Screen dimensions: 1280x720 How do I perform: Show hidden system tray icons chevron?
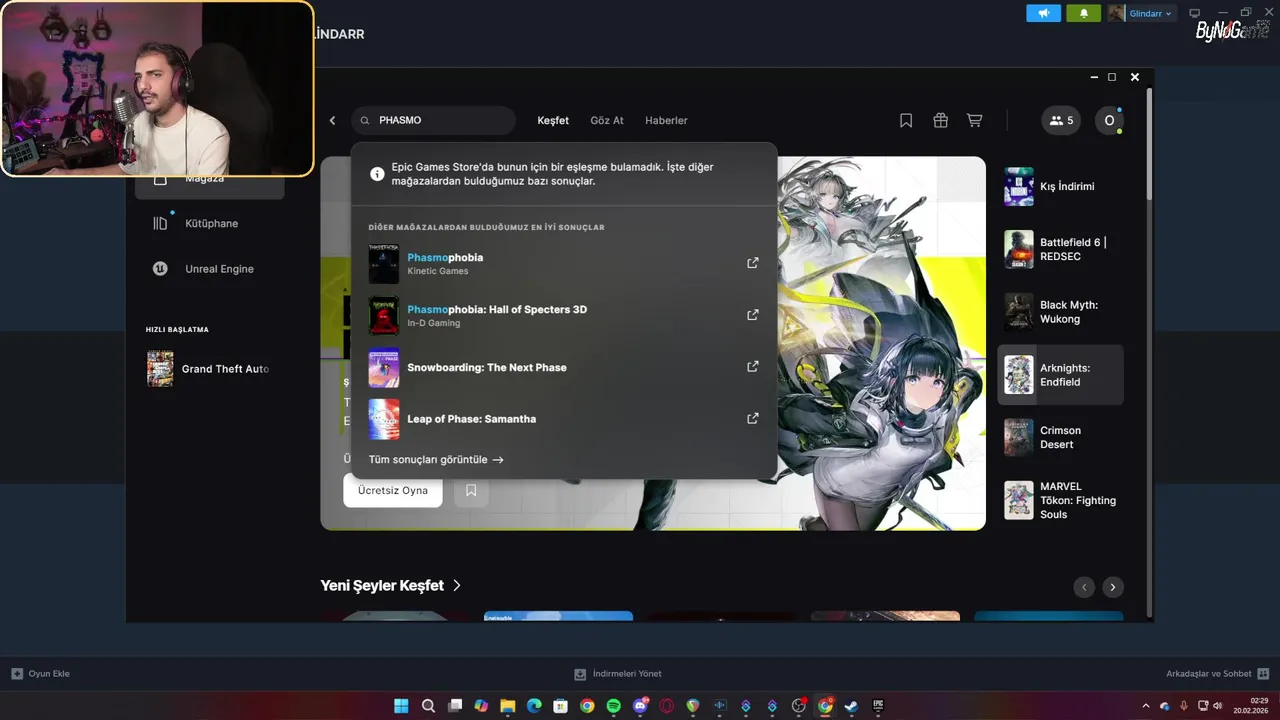(1146, 706)
